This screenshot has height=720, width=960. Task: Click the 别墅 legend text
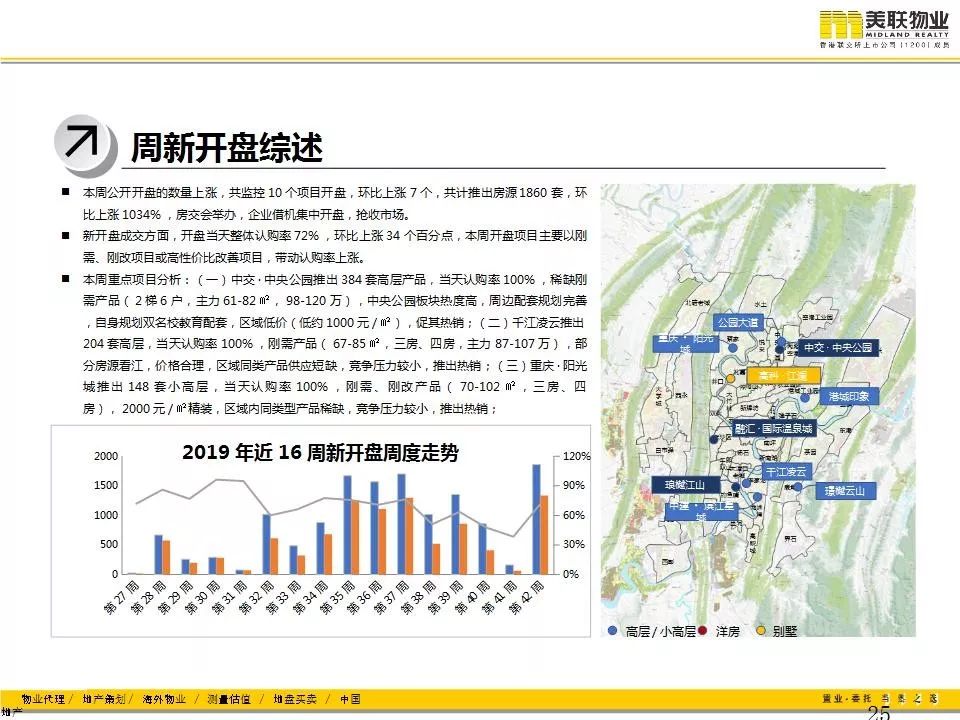(785, 631)
